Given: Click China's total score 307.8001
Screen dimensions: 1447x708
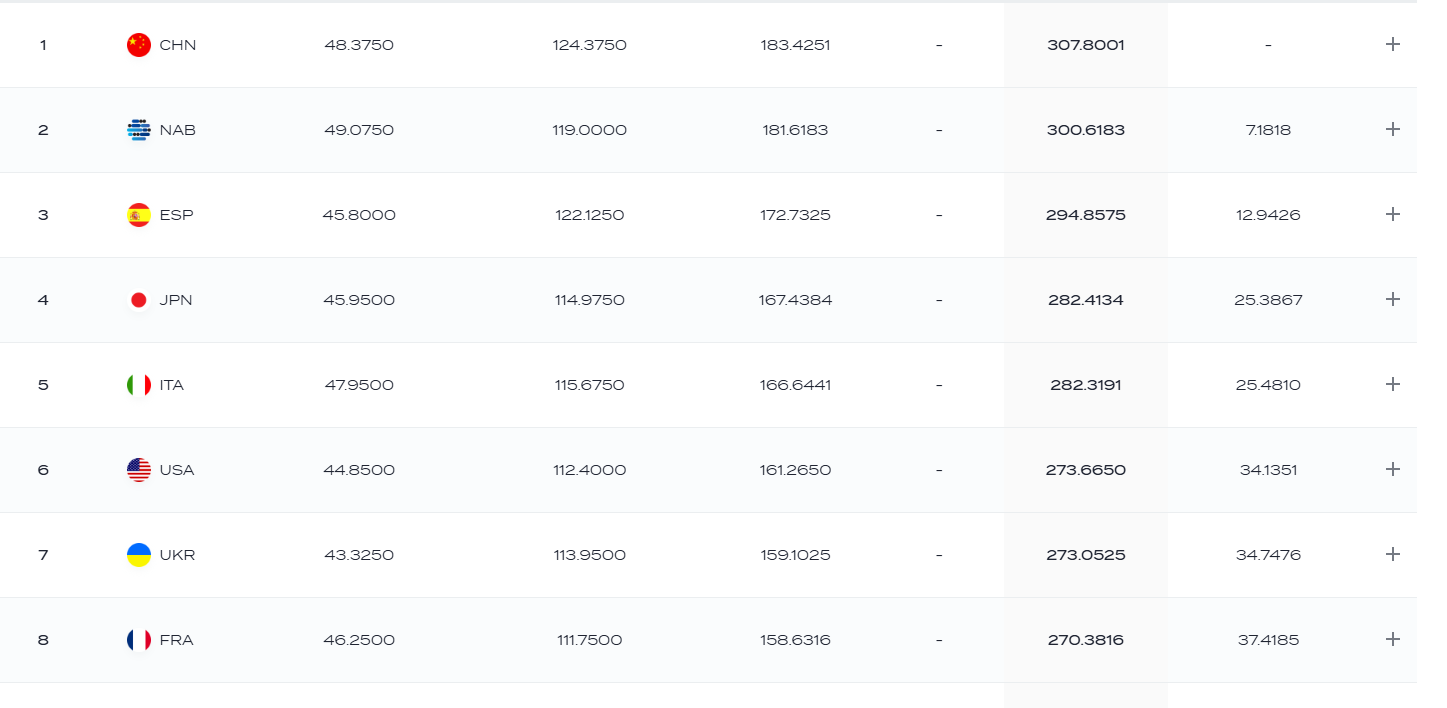Looking at the screenshot, I should (x=1086, y=45).
